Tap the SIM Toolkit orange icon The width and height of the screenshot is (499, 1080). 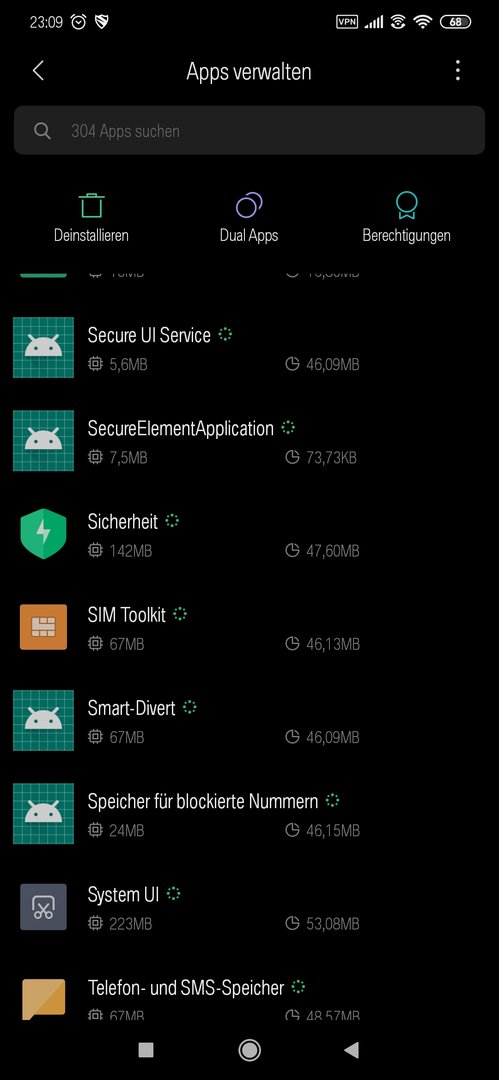[x=43, y=627]
